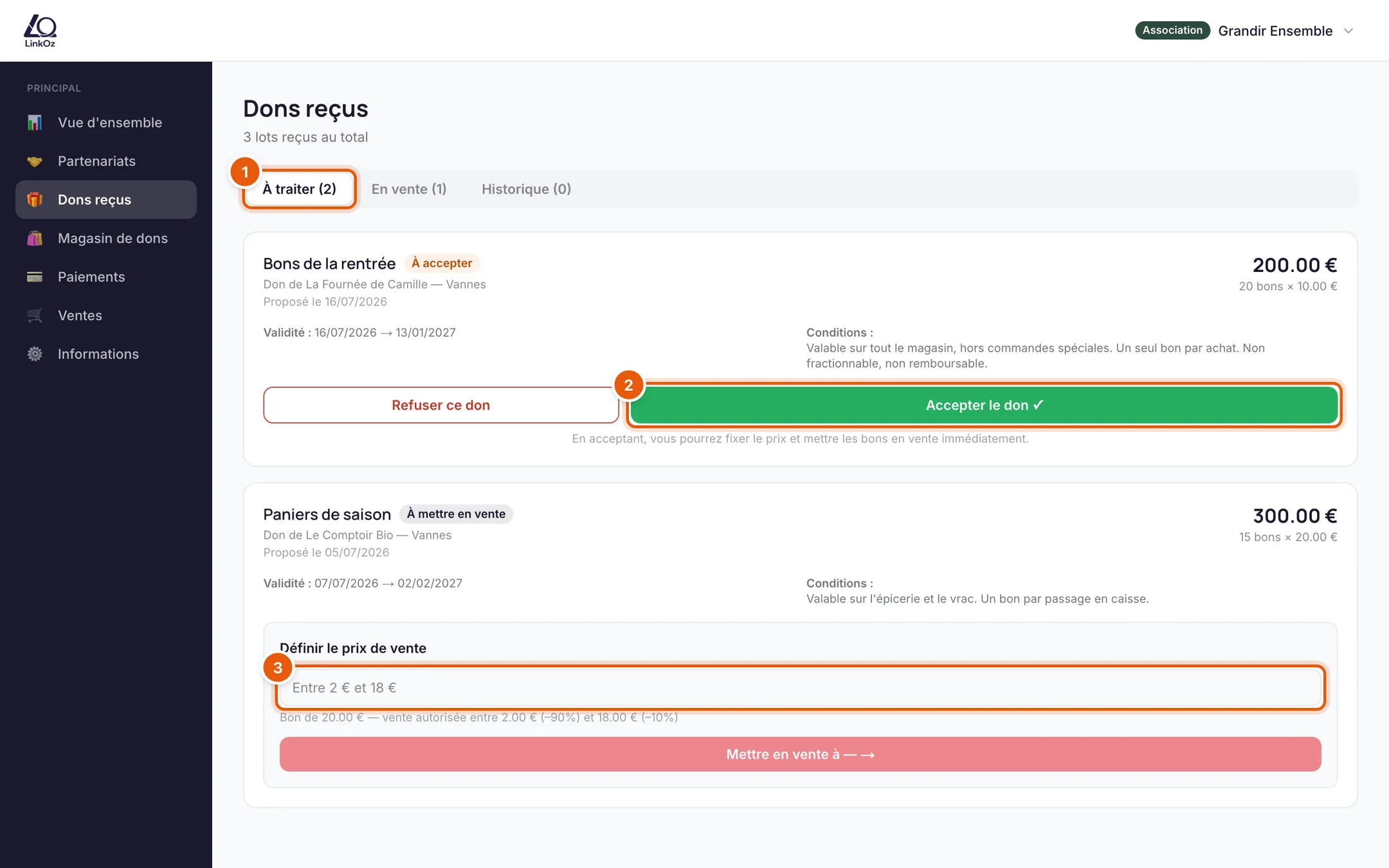This screenshot has width=1389, height=868.
Task: Click the Paniers de saison title
Action: [x=327, y=514]
